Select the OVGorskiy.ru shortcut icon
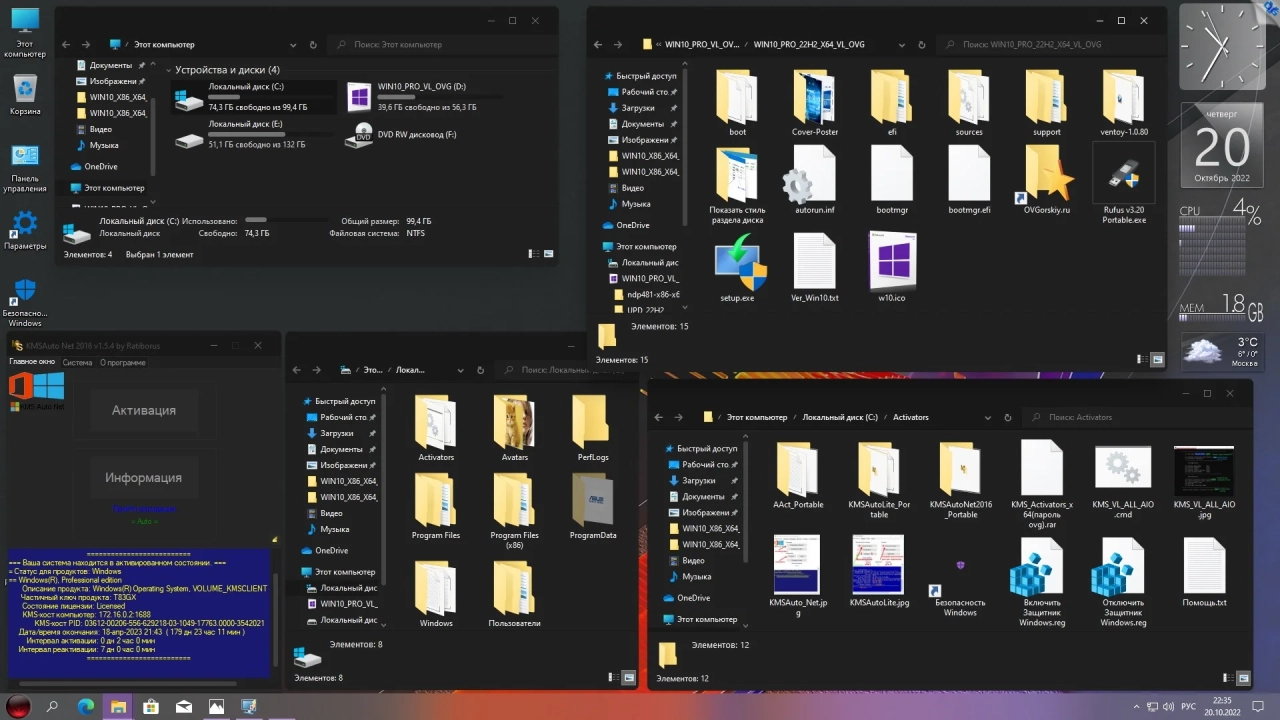The height and width of the screenshot is (720, 1280). pos(1046,181)
